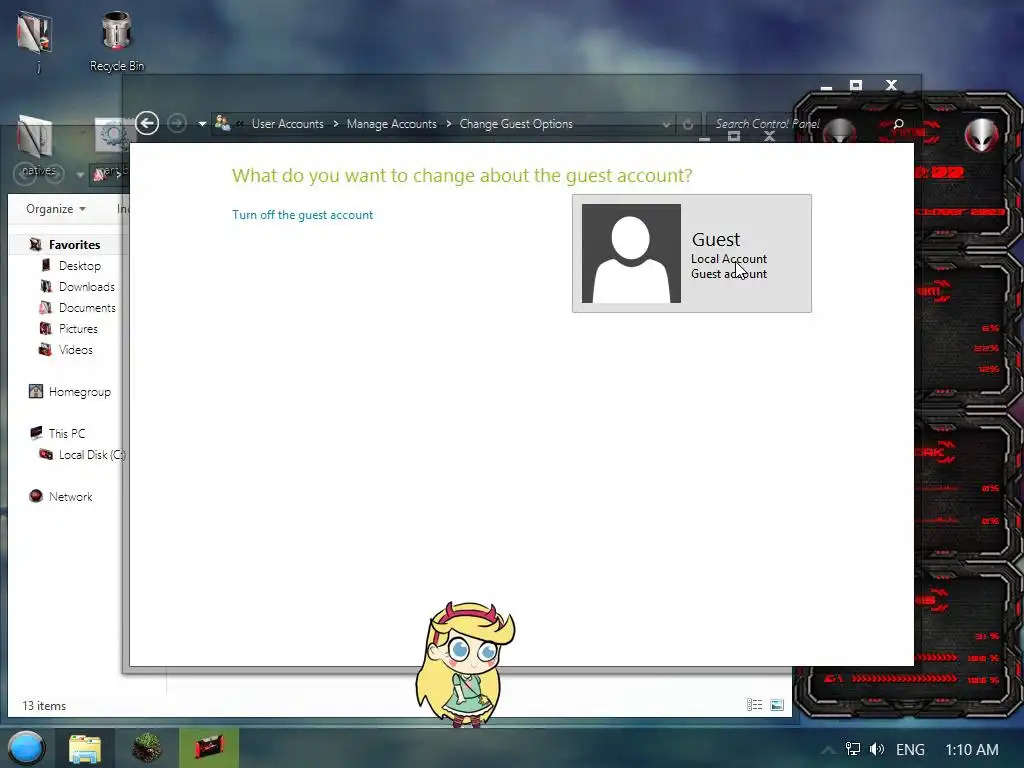The image size is (1024, 768).
Task: Click the Favorites star icon
Action: (x=36, y=244)
